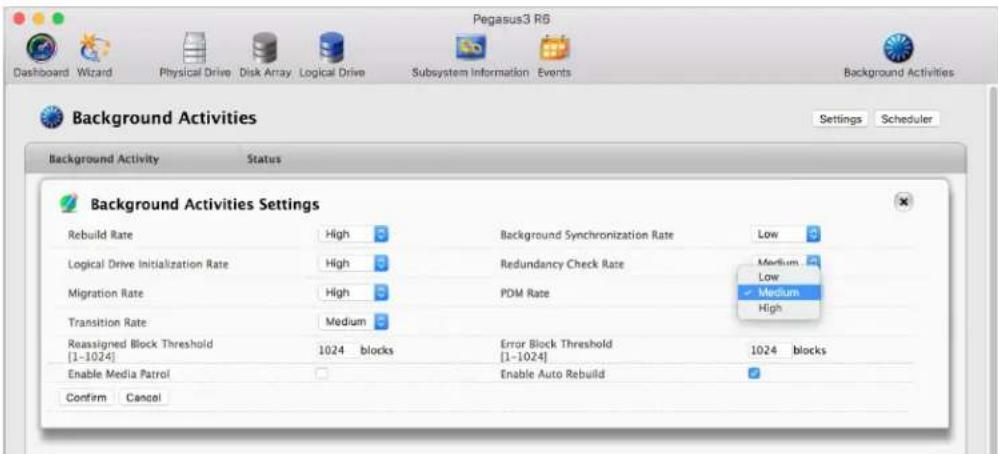Open the Events calendar icon
The width and height of the screenshot is (998, 454).
[x=554, y=49]
